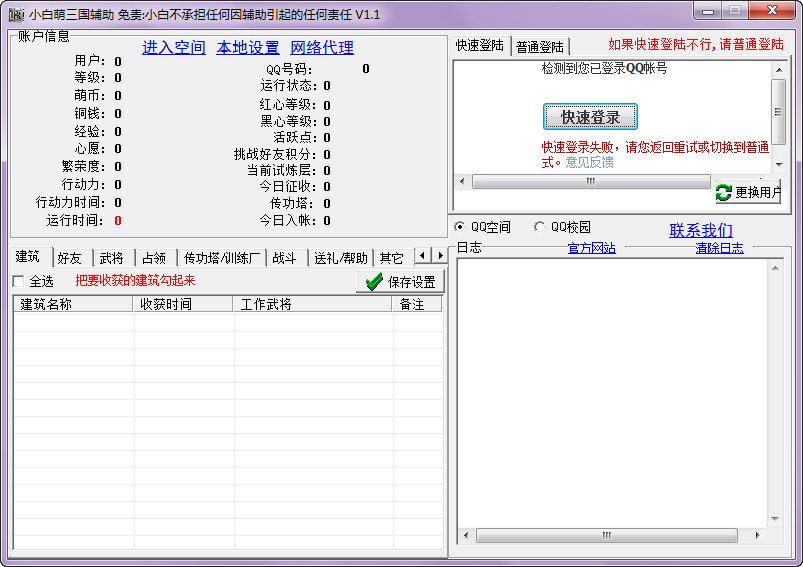Open the 好友 tab
Image resolution: width=803 pixels, height=567 pixels.
click(x=70, y=258)
